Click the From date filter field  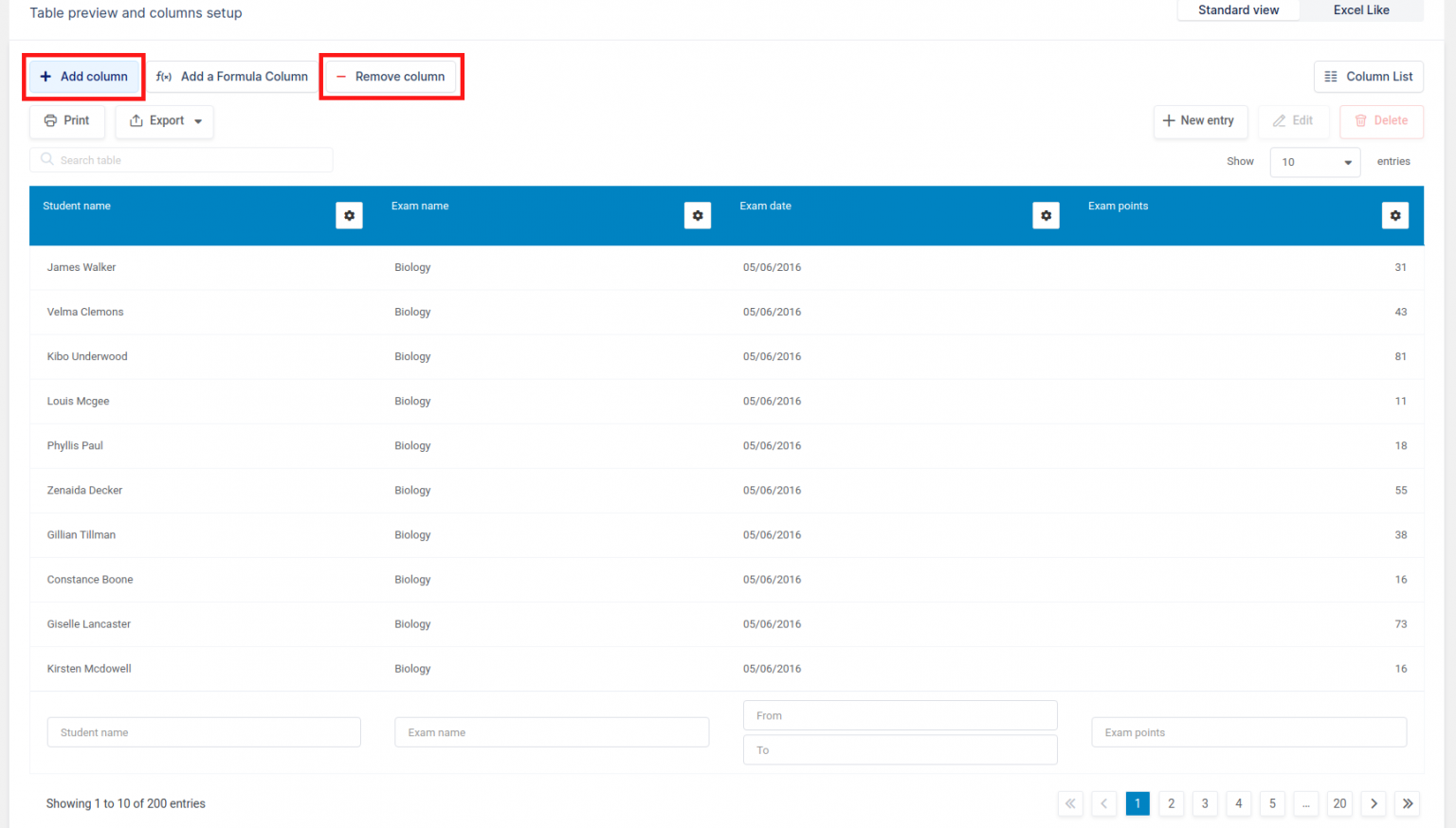coord(899,715)
